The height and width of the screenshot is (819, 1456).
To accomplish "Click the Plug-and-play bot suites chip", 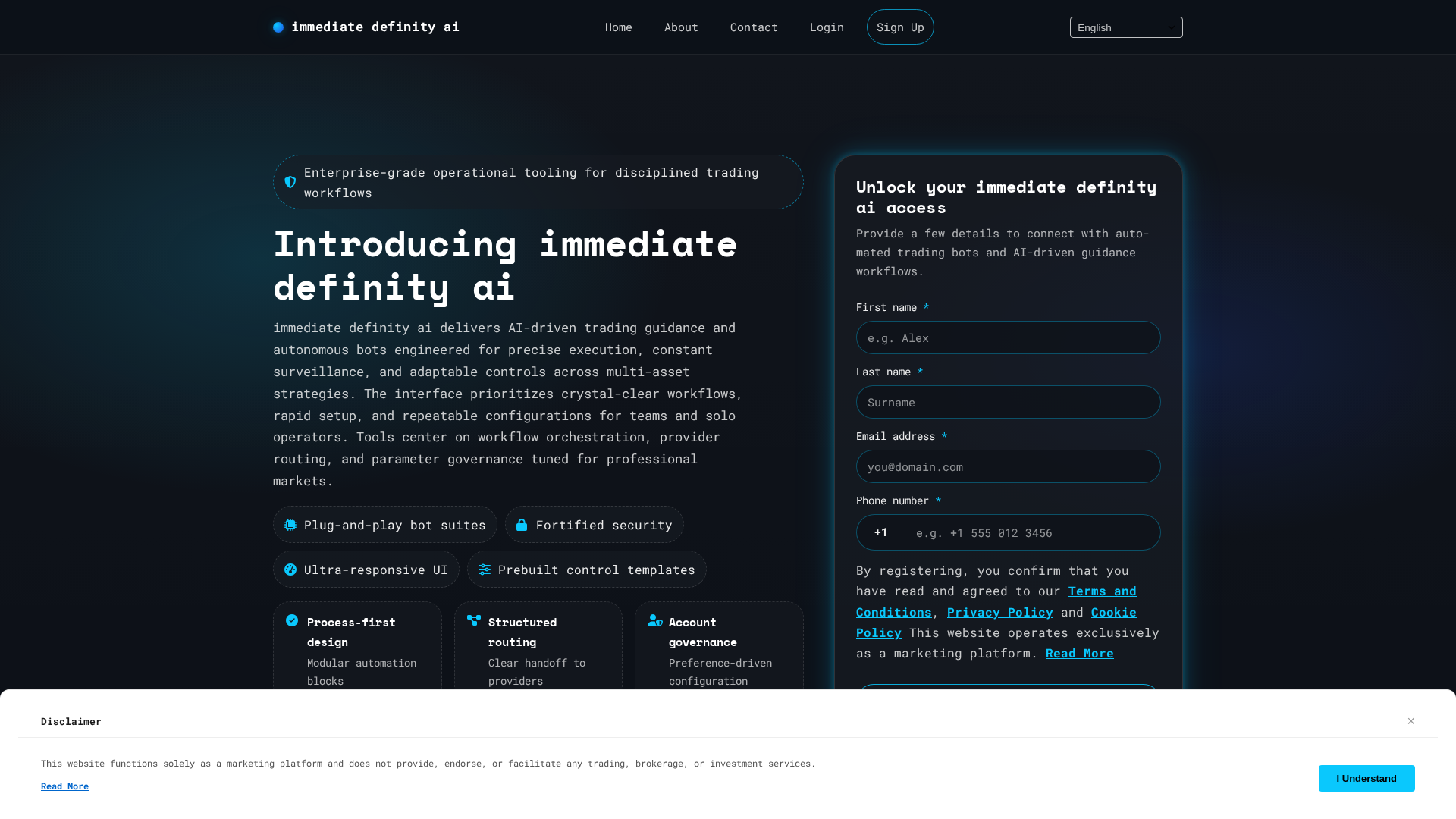I will pos(385,525).
